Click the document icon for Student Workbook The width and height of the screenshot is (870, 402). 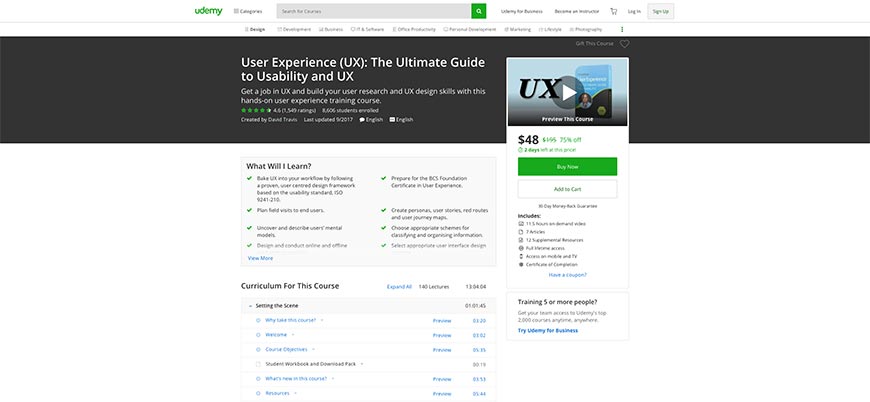258,364
